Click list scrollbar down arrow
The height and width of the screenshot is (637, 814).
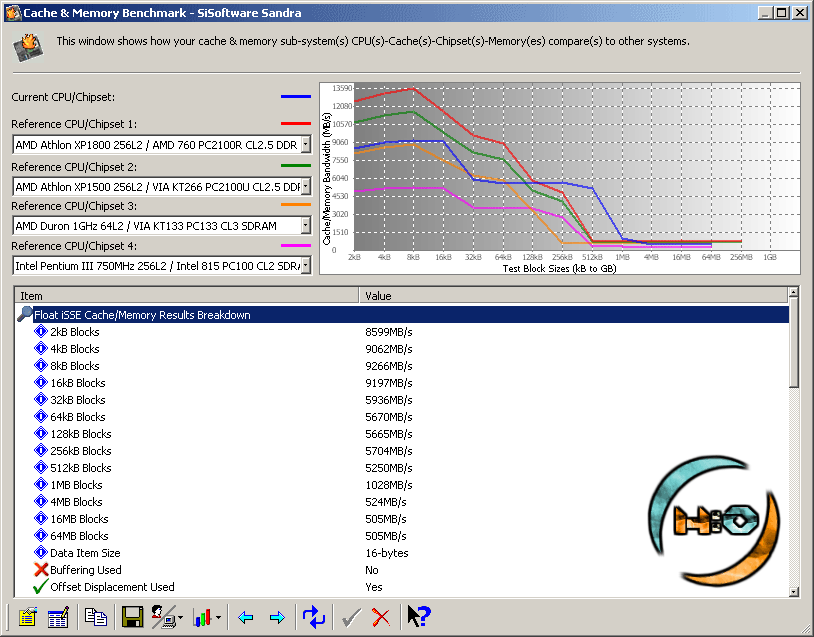(x=793, y=591)
